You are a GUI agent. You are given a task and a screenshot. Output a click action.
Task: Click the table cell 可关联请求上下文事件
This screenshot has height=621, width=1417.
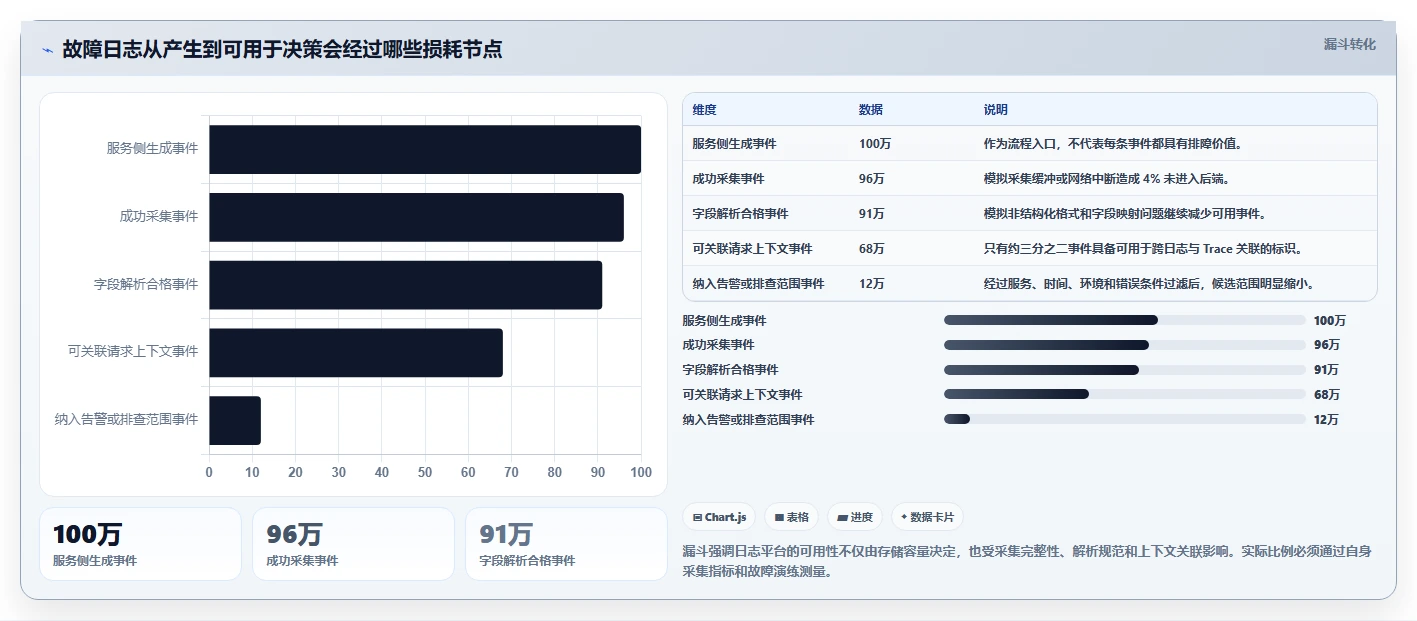click(752, 249)
